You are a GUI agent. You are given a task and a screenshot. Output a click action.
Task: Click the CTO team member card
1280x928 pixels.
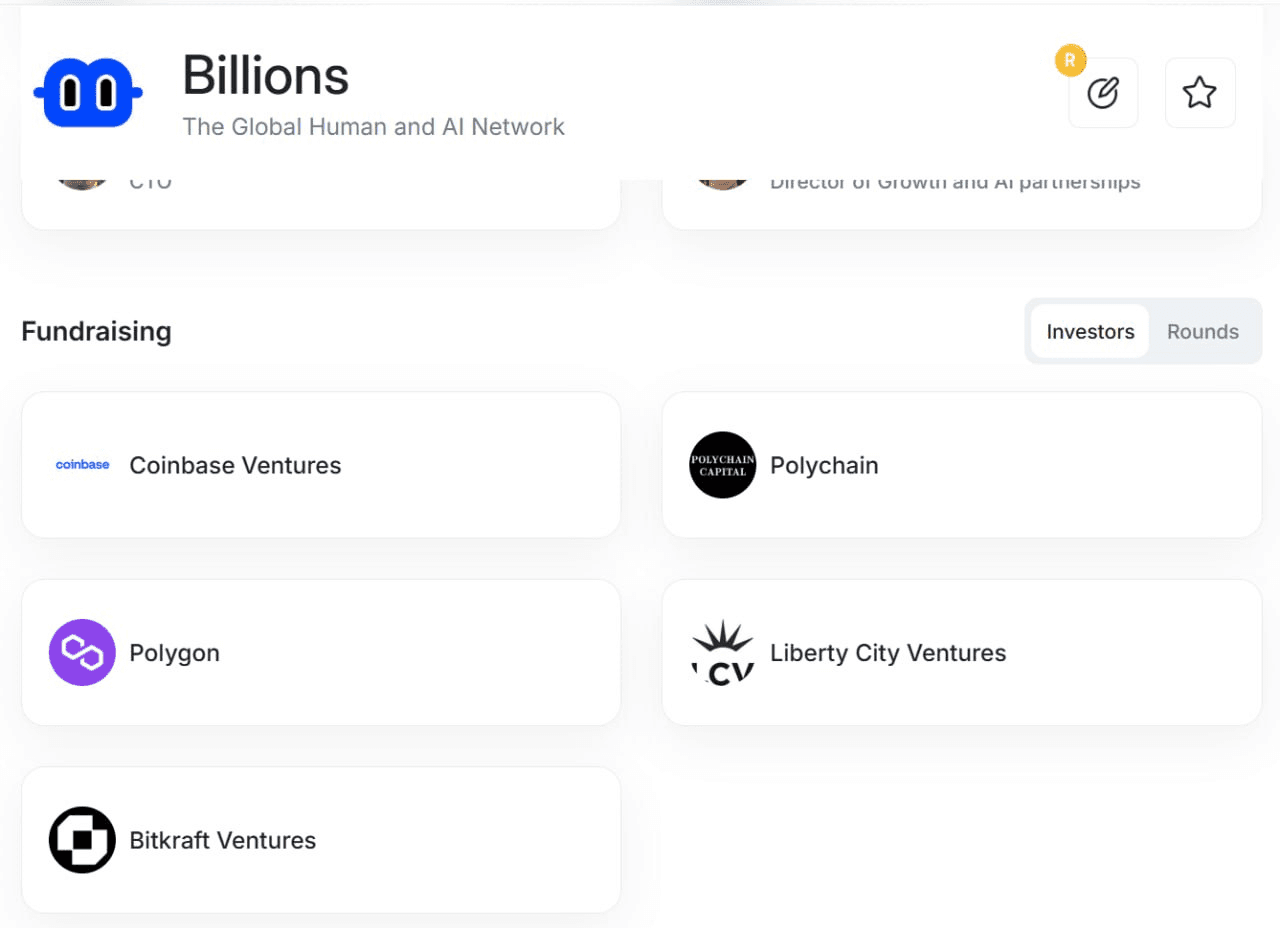(321, 204)
